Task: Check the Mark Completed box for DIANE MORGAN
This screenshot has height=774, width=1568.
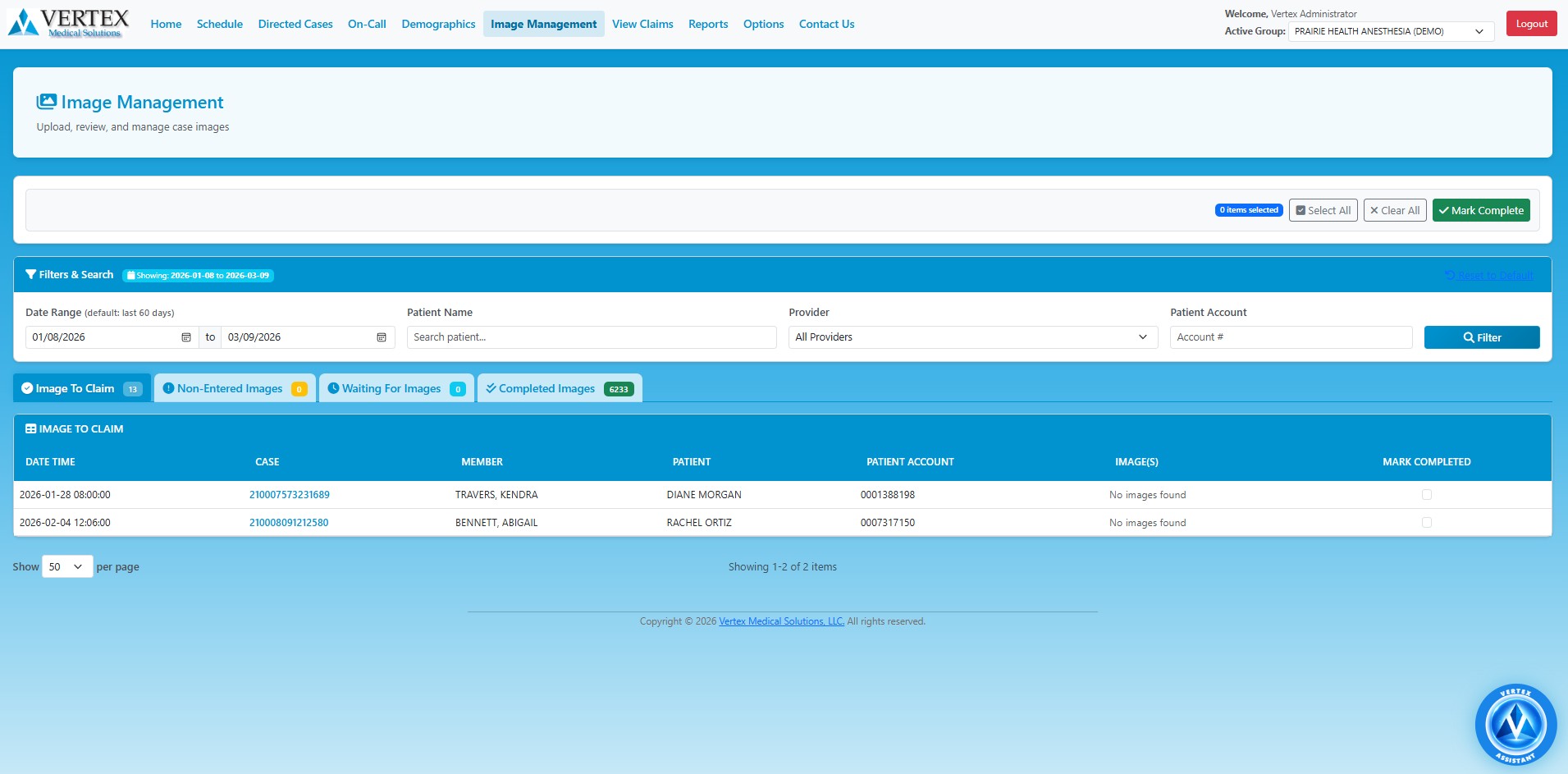Action: coord(1427,494)
